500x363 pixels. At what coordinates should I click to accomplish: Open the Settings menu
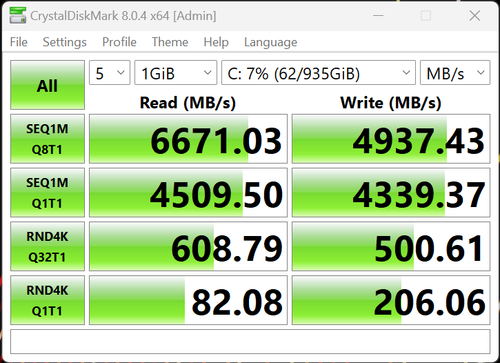(x=65, y=42)
